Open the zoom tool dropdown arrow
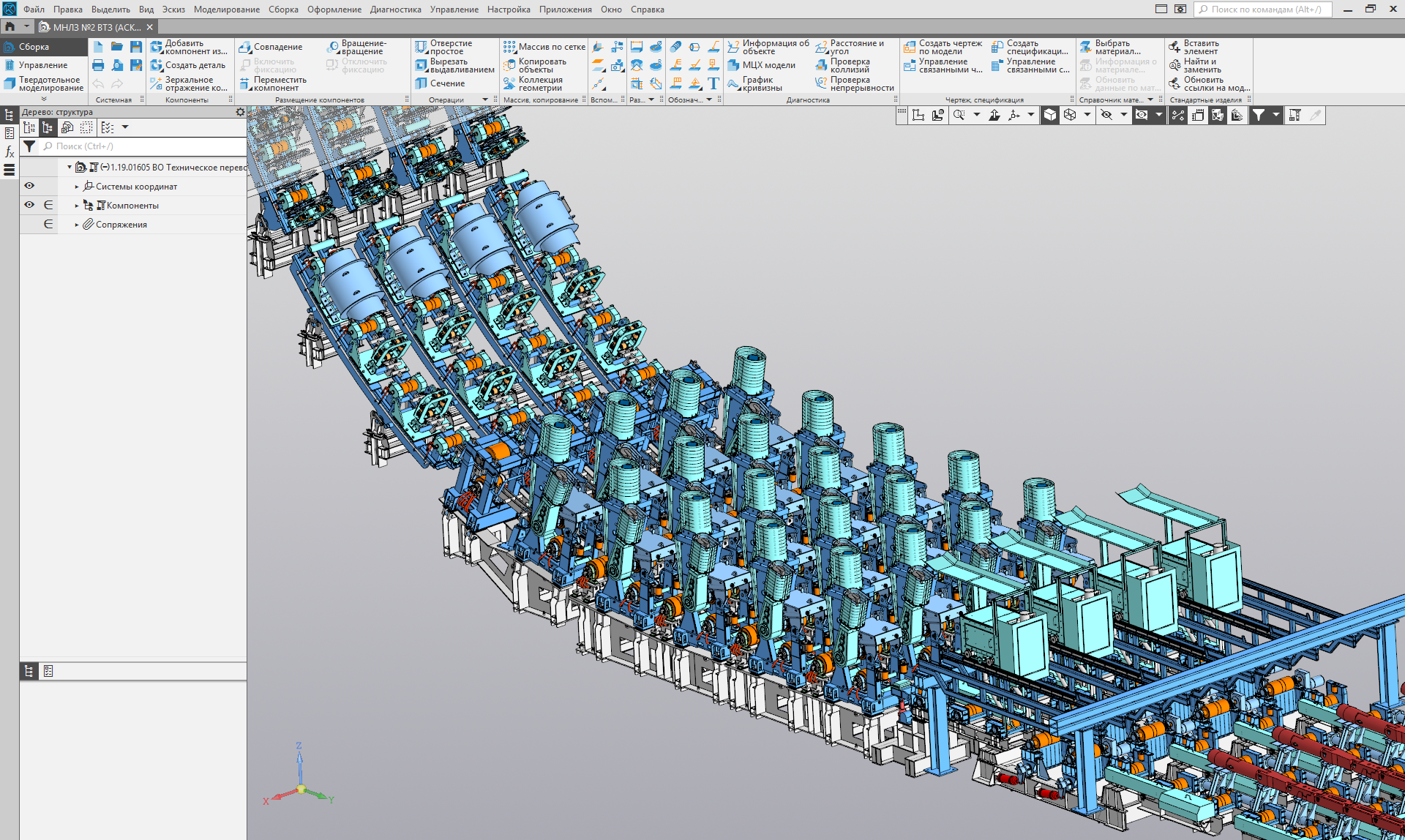Viewport: 1405px width, 840px height. (x=976, y=115)
